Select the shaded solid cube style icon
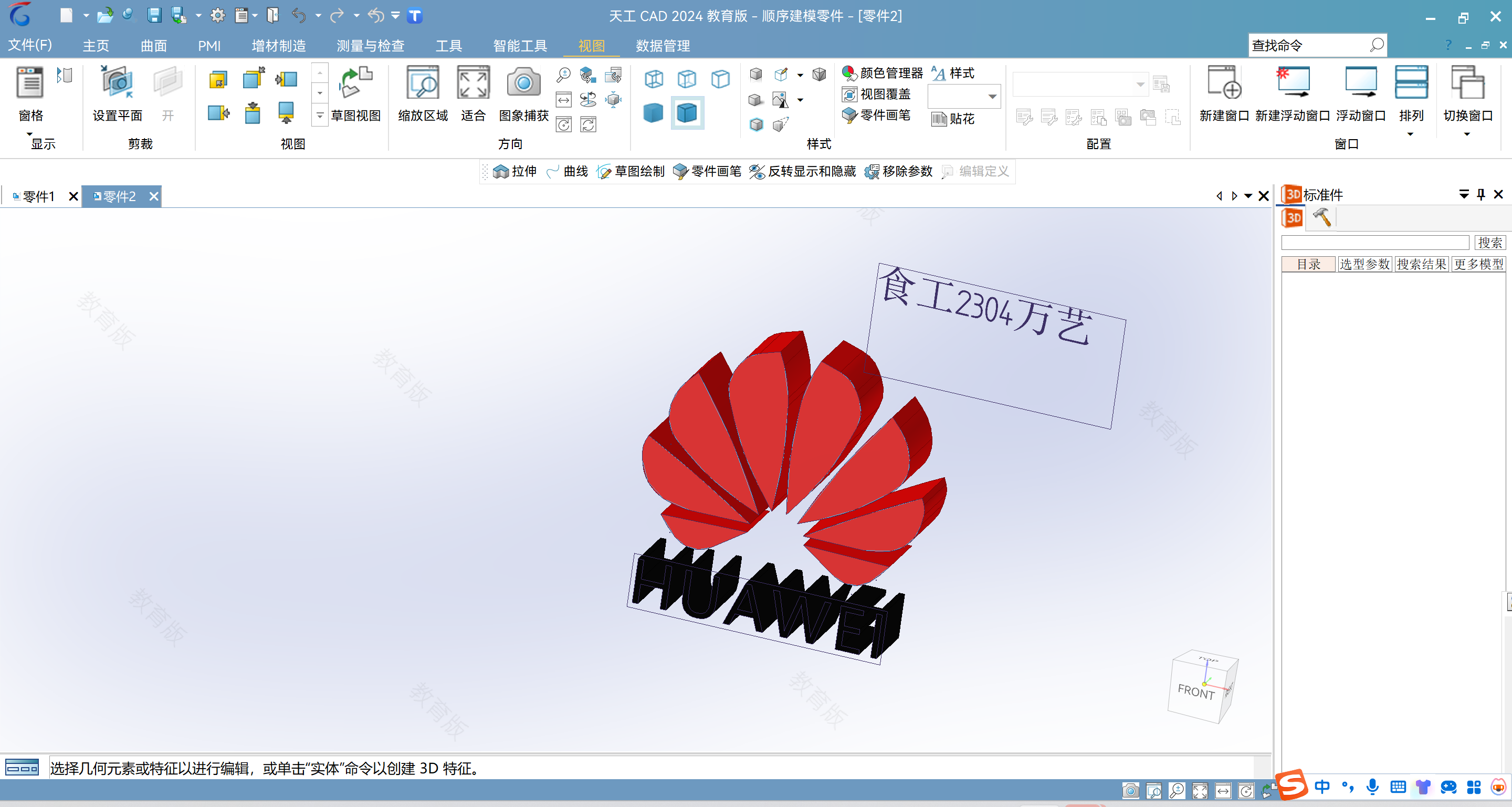Screen dimensions: 1512x807 pos(653,113)
